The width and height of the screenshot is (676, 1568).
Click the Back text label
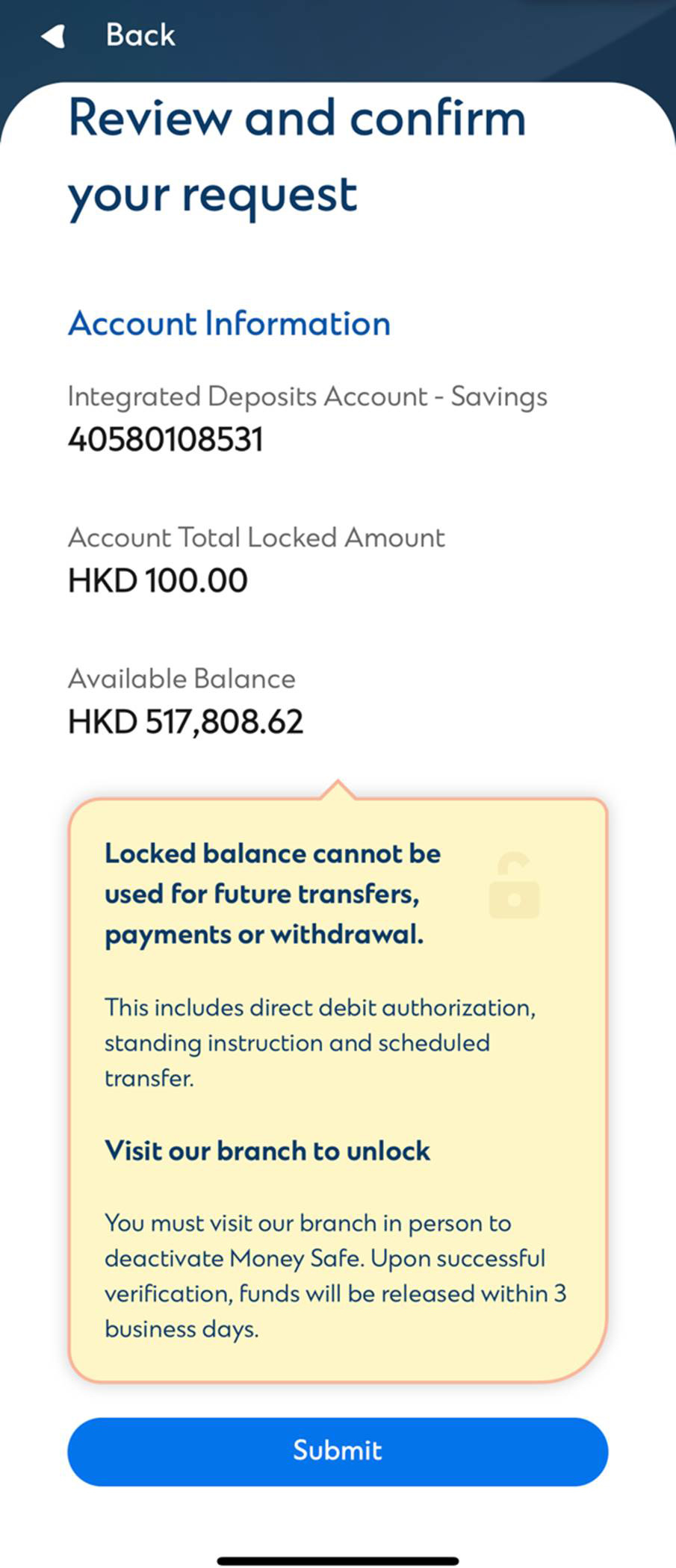click(x=140, y=35)
